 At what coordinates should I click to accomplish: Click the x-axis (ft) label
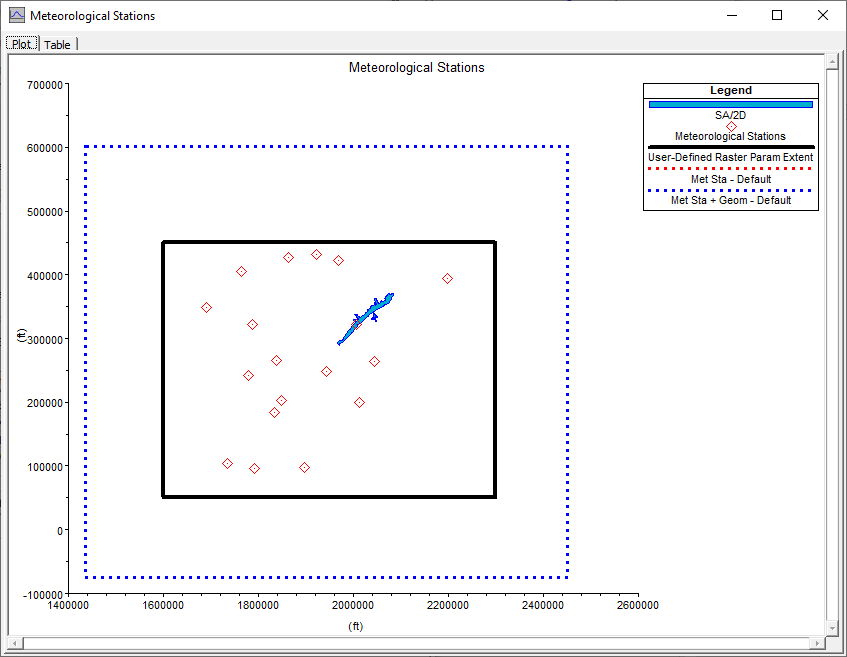coord(354,625)
